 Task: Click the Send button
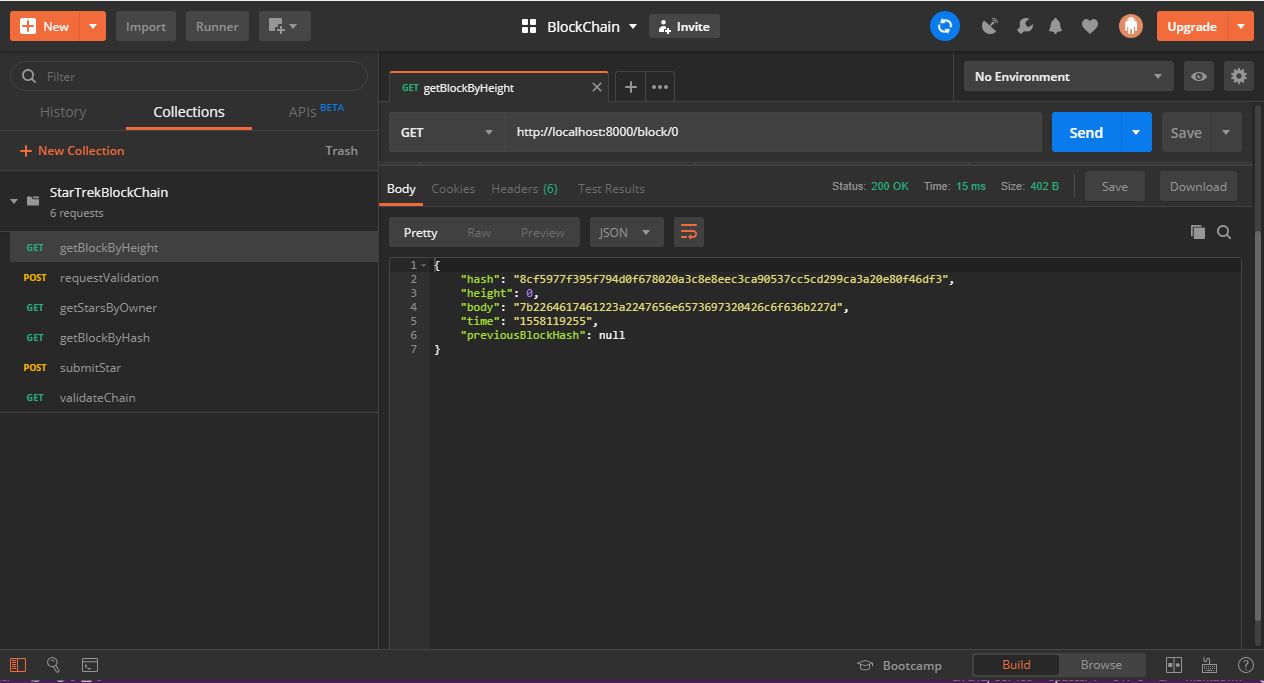click(1086, 132)
